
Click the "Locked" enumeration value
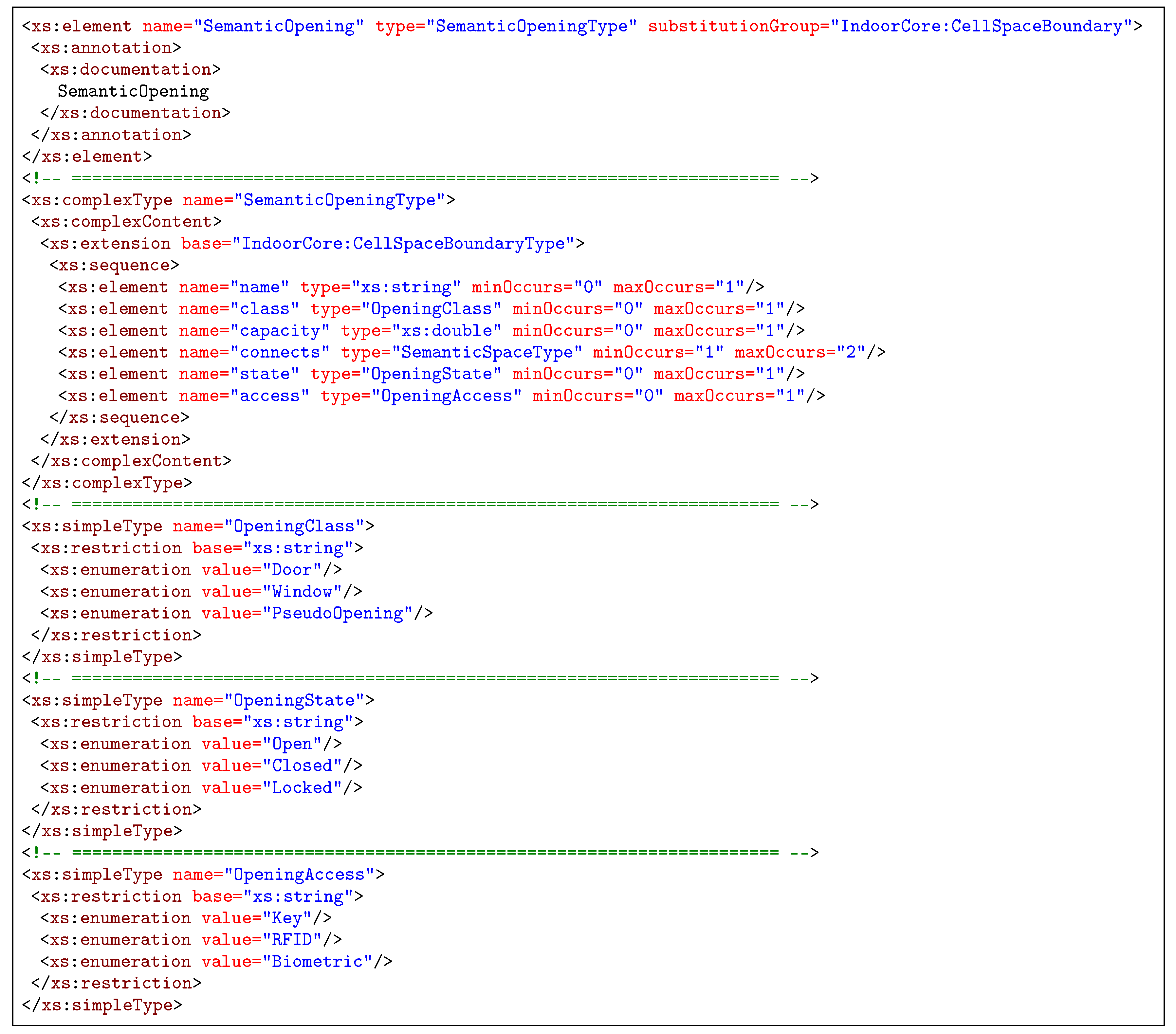[302, 788]
